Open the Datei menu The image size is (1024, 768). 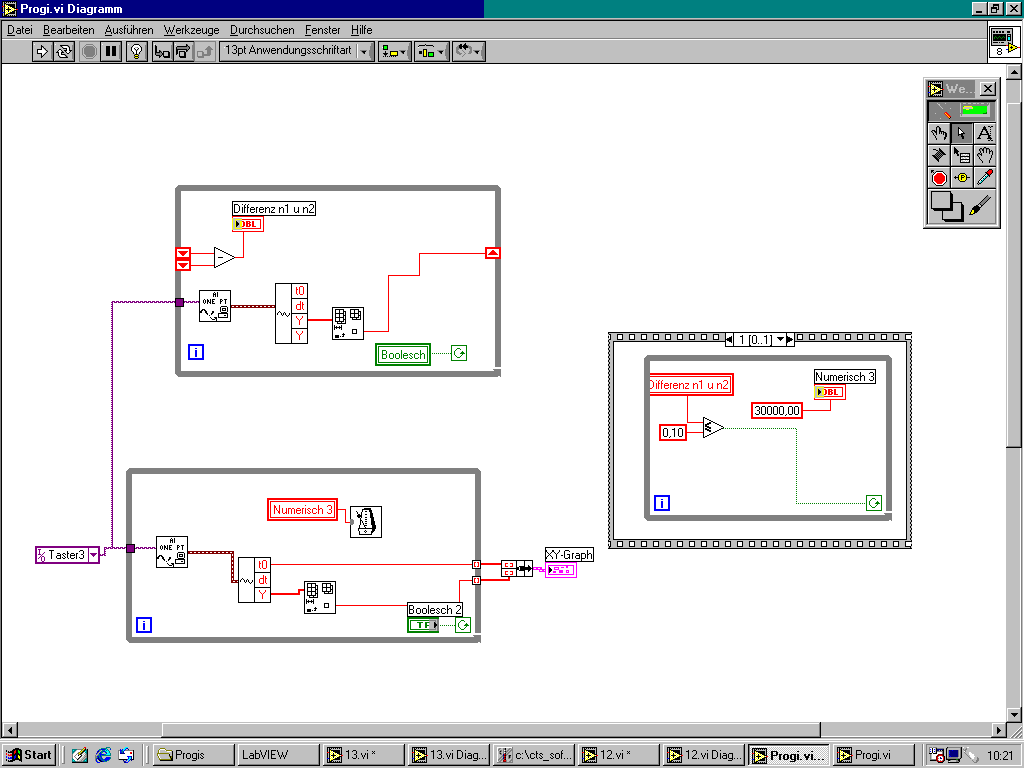click(20, 30)
